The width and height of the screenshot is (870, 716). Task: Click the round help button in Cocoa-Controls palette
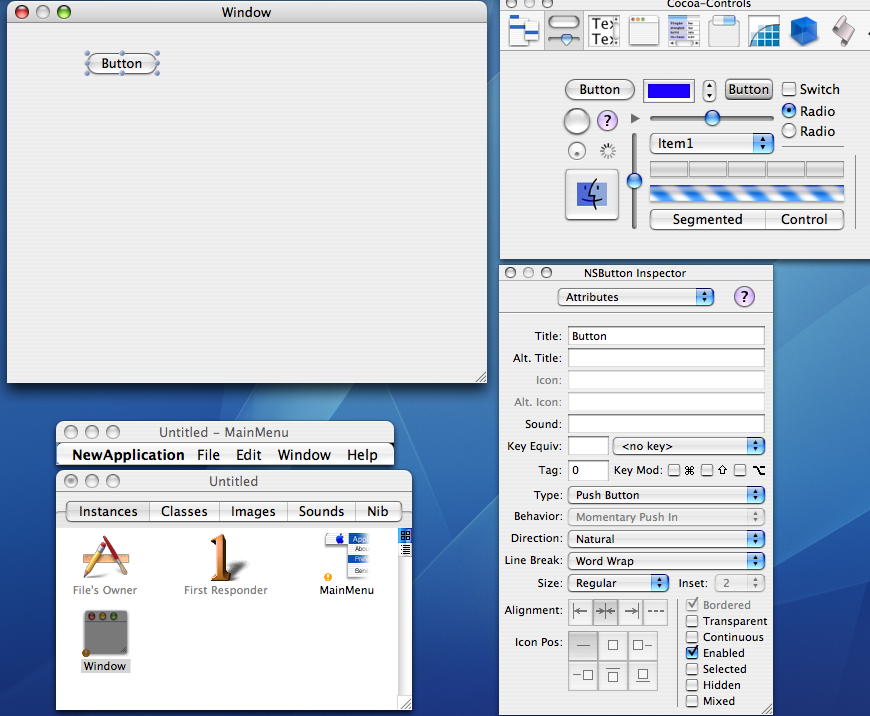click(x=608, y=120)
